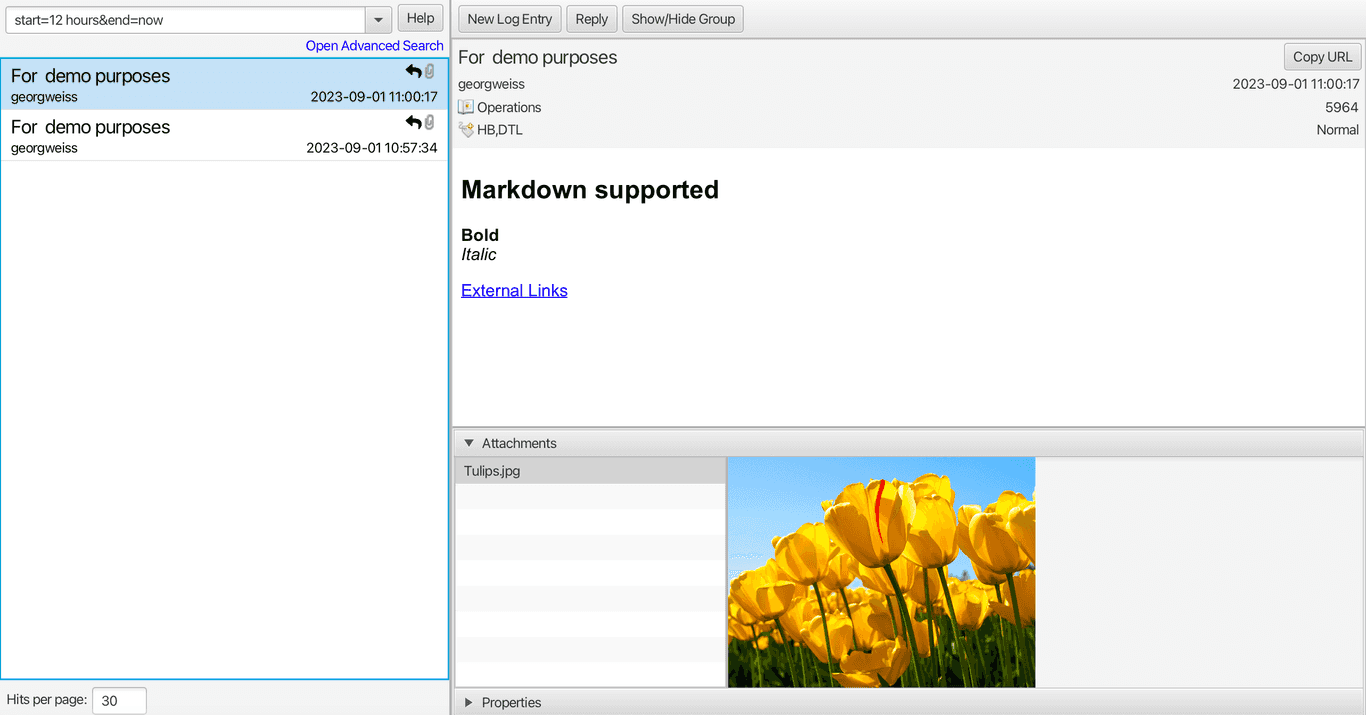Open the Help button next to search
The image size is (1366, 715).
[420, 18]
